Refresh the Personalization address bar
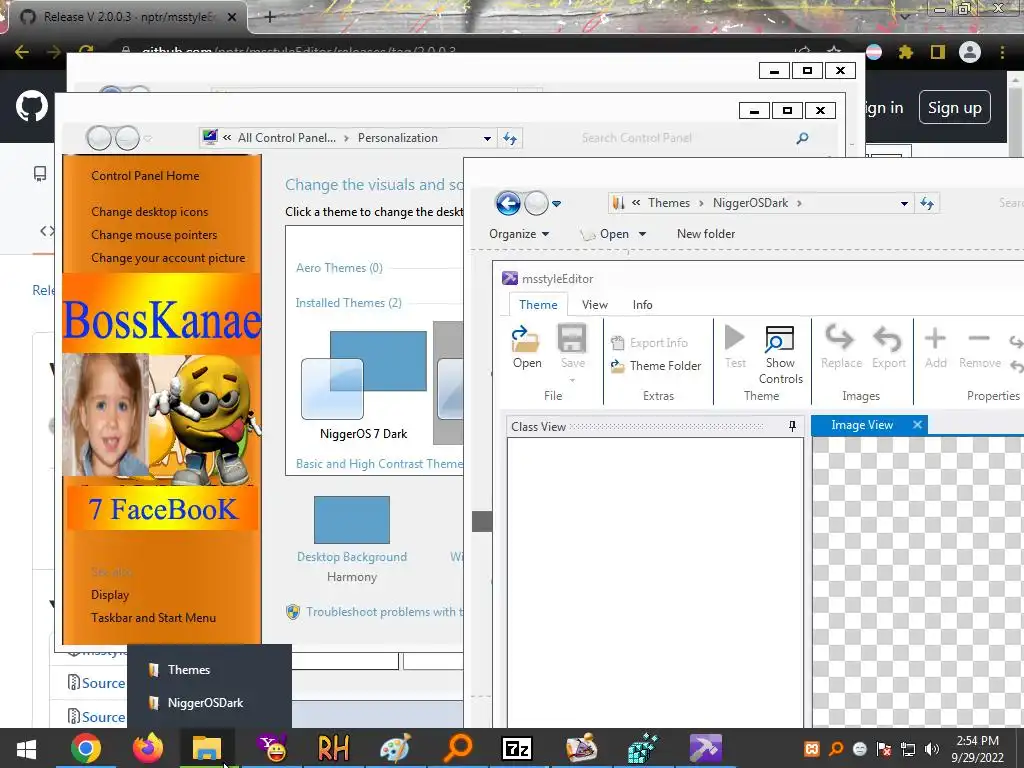 (510, 138)
